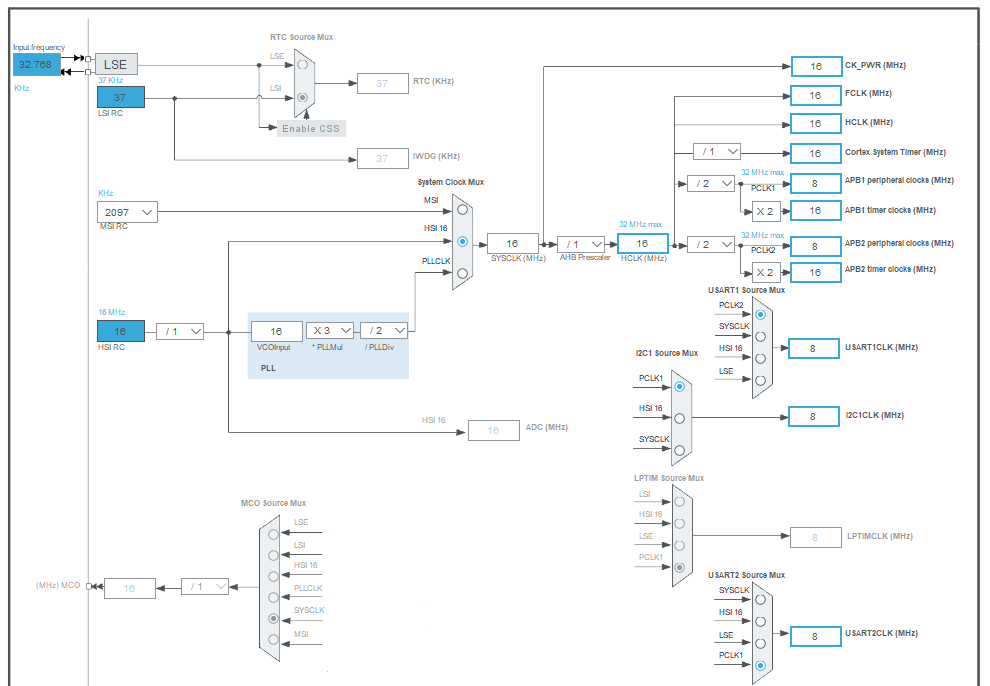Select SYSCLK in I2C1 Source Mux

[679, 450]
